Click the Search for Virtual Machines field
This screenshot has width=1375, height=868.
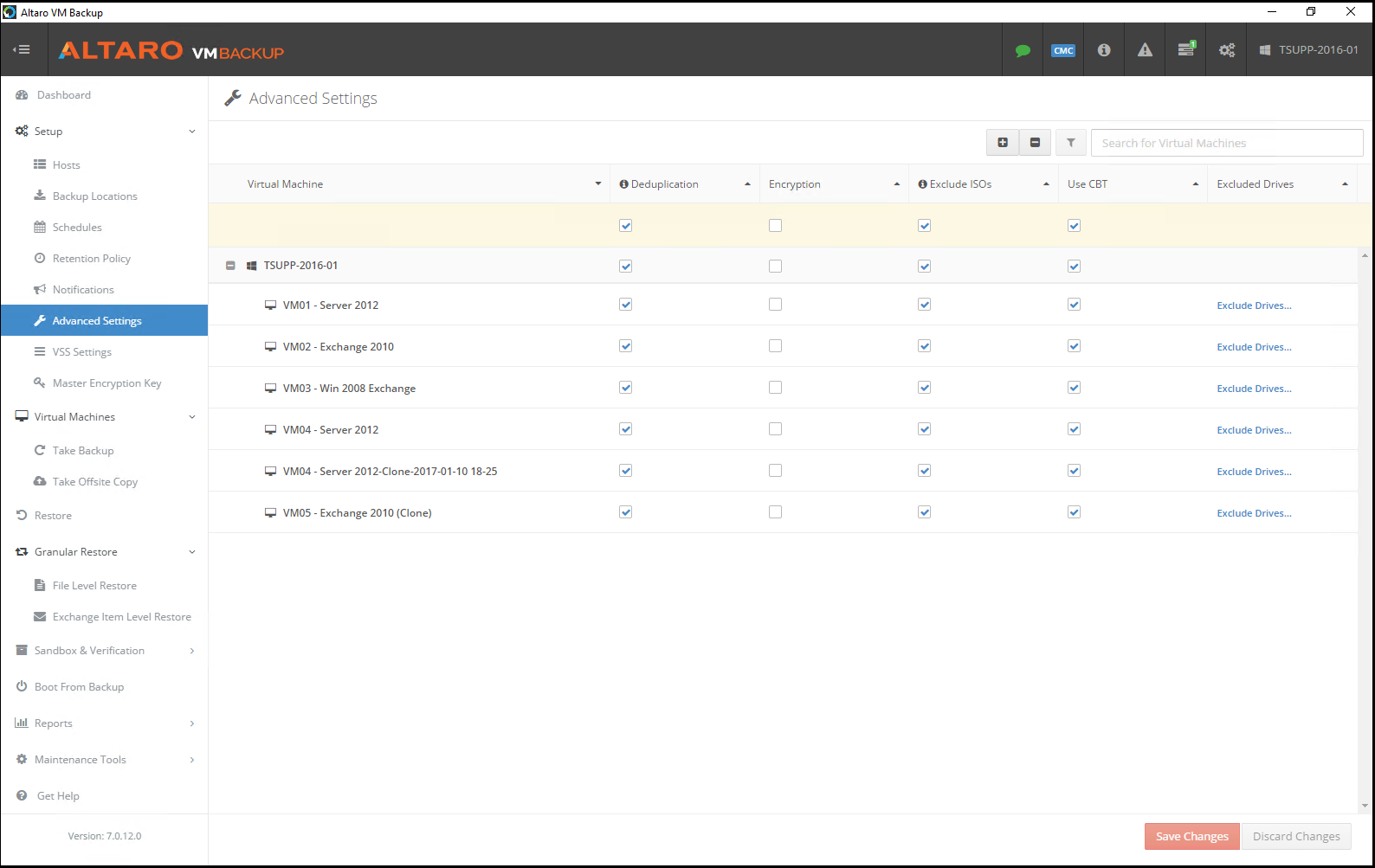pos(1227,143)
